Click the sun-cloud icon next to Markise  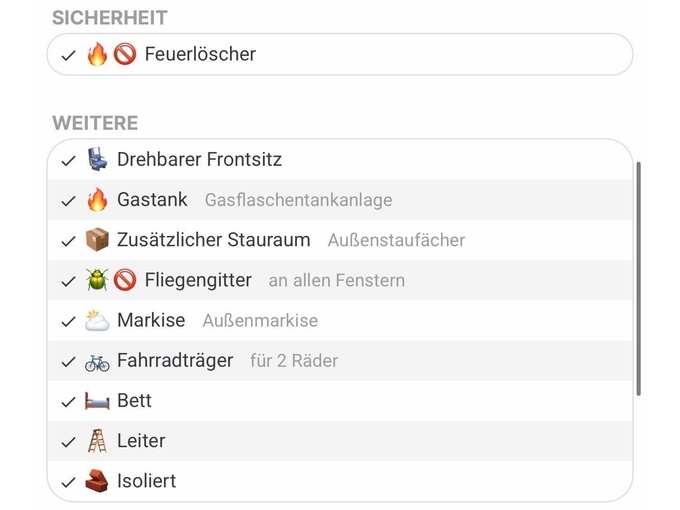tap(97, 320)
